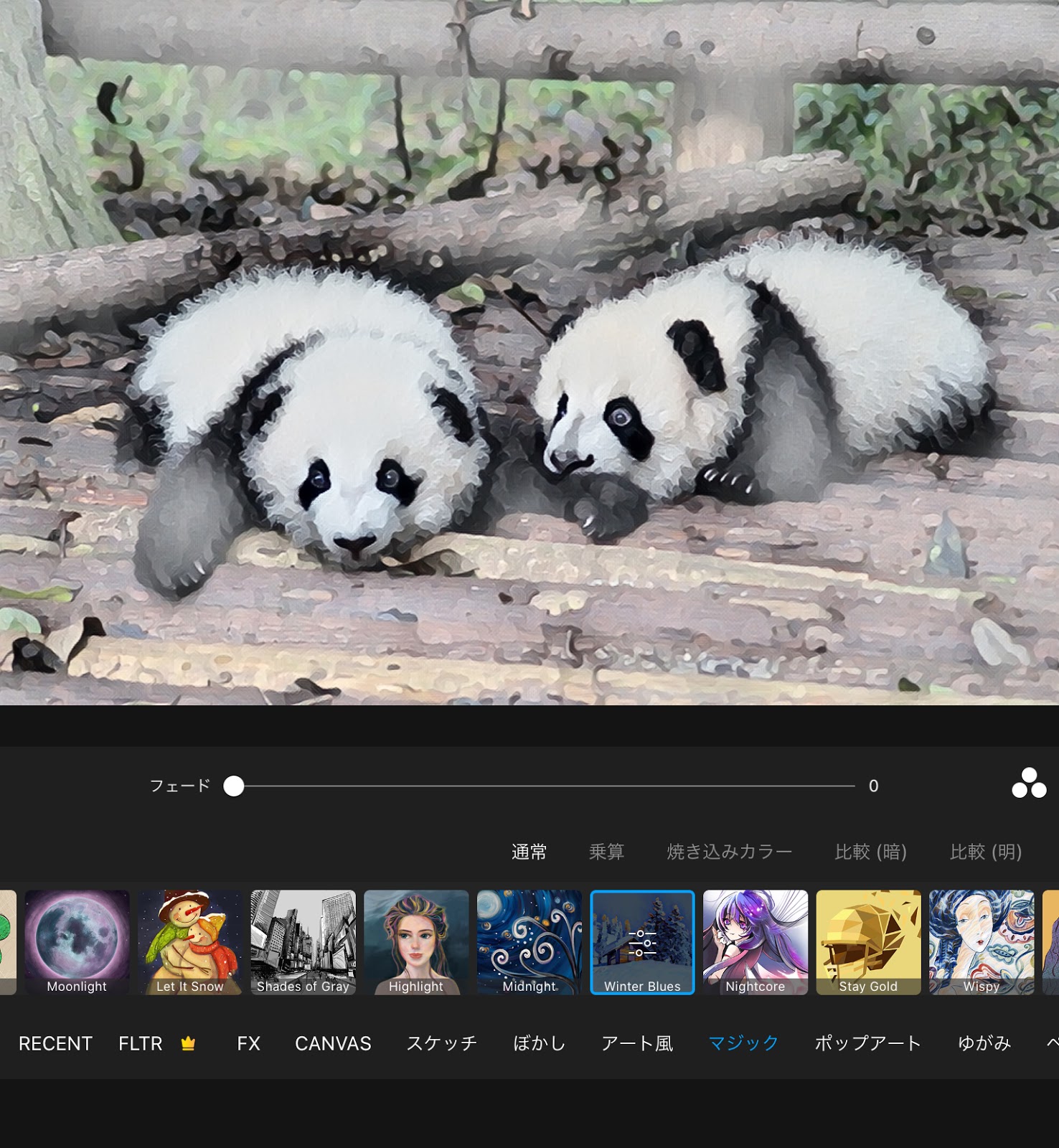Select the 通常 blend mode
Image resolution: width=1059 pixels, height=1148 pixels.
529,852
